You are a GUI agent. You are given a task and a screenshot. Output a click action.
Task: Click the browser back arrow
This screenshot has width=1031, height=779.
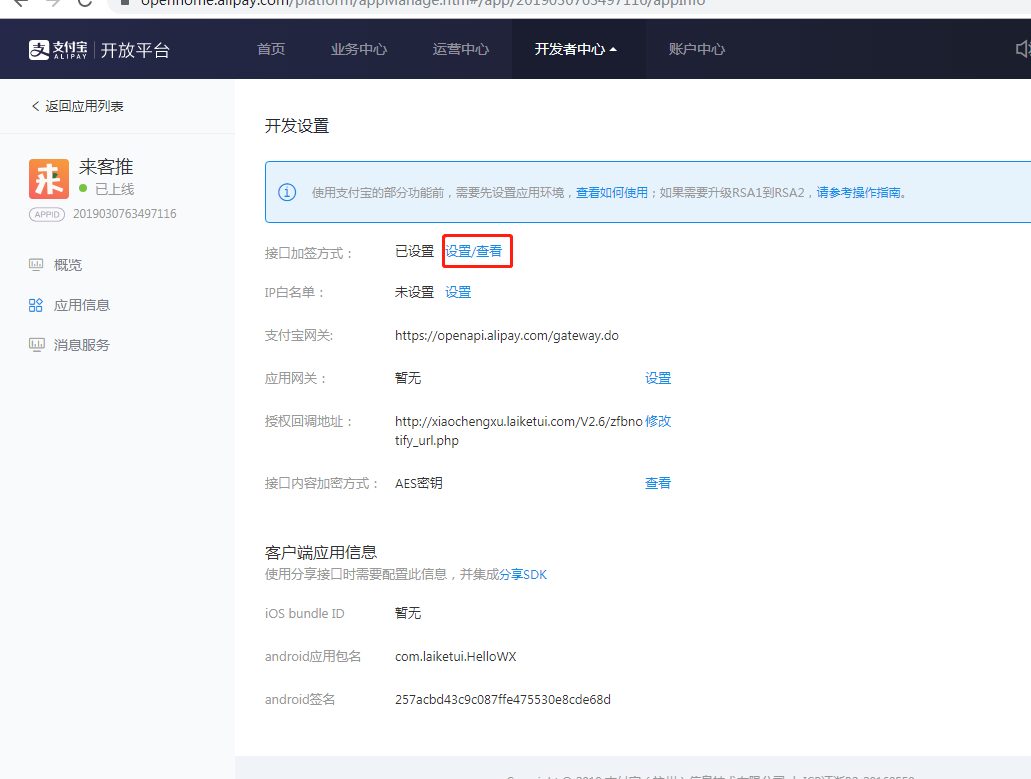21,3
